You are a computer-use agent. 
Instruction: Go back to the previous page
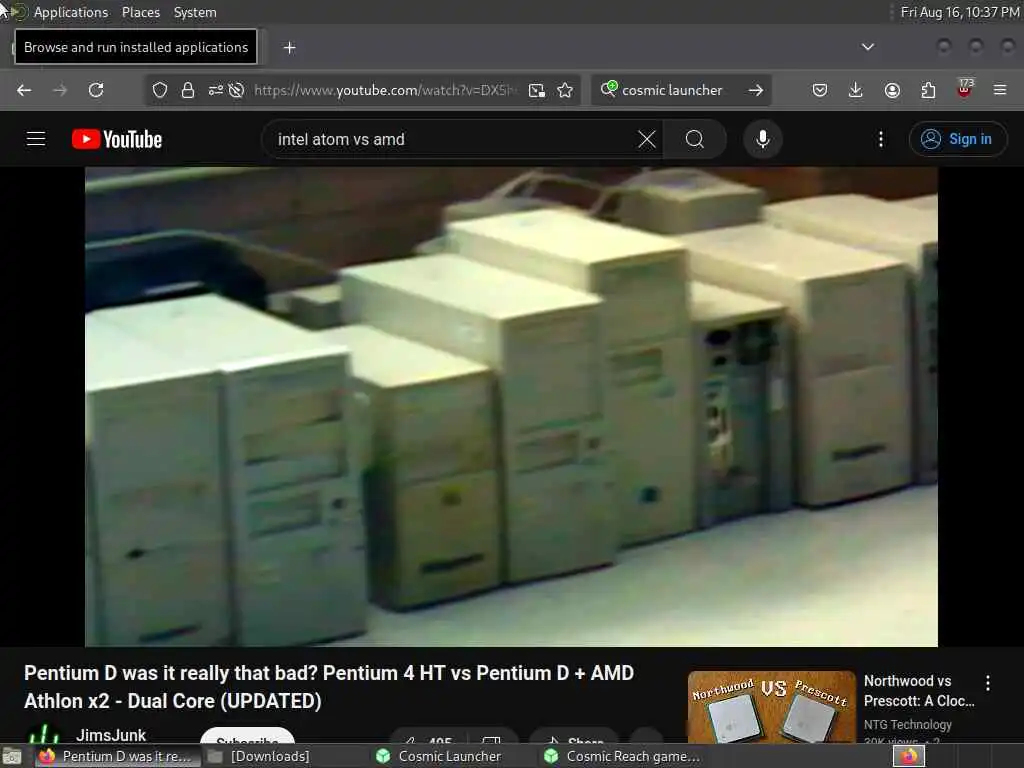(x=24, y=90)
